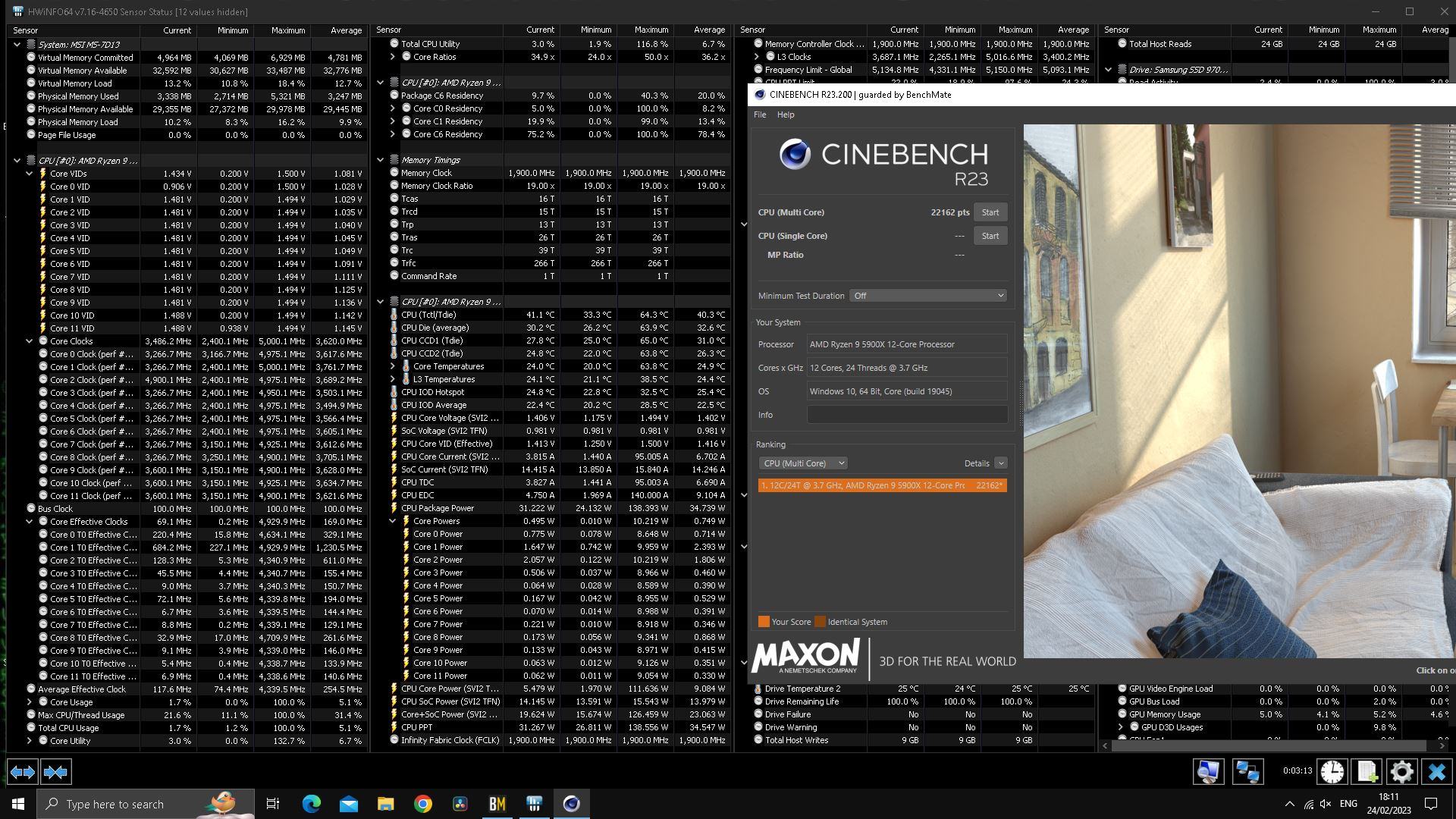Start the CPU (Single Core) test

[990, 236]
